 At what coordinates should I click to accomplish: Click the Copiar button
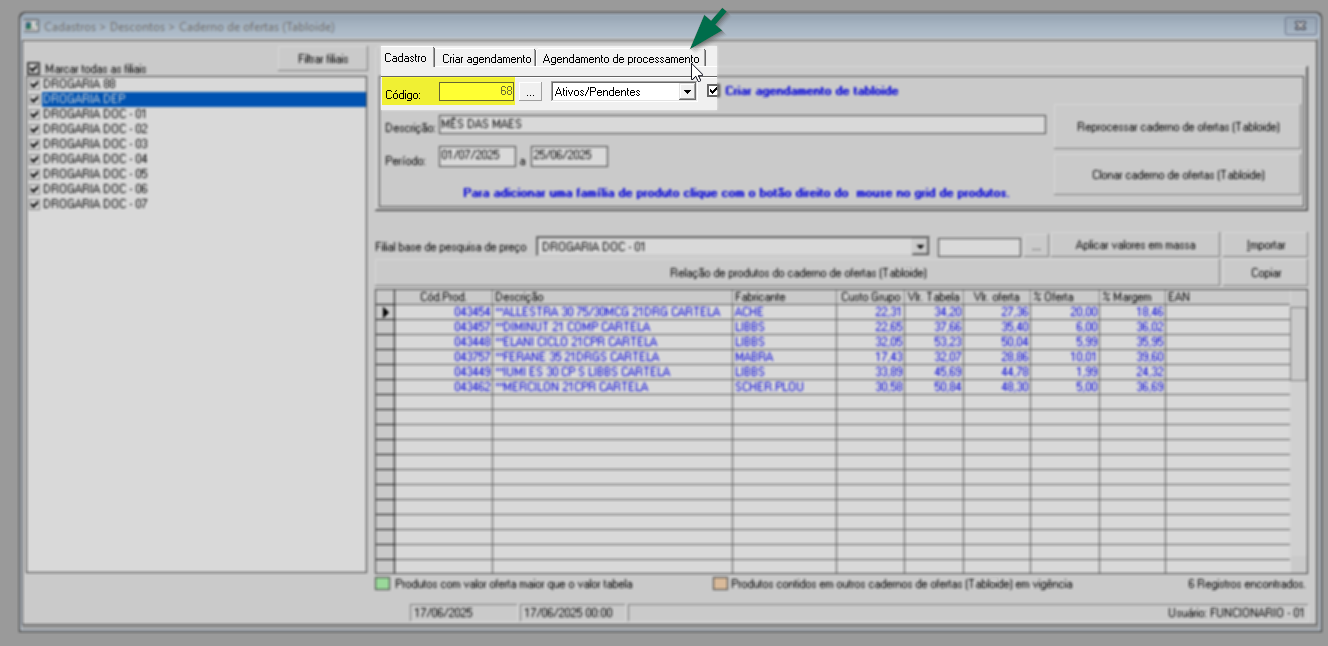[x=1266, y=272]
